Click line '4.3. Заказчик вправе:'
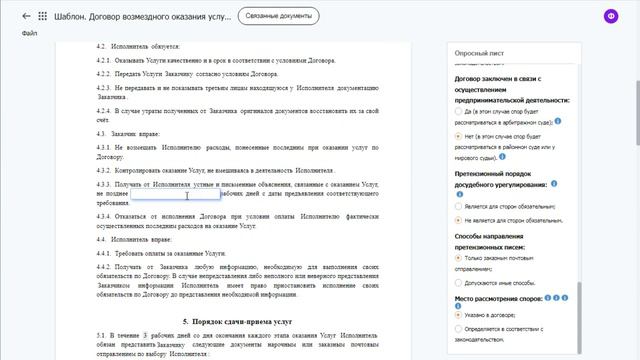 coord(128,134)
